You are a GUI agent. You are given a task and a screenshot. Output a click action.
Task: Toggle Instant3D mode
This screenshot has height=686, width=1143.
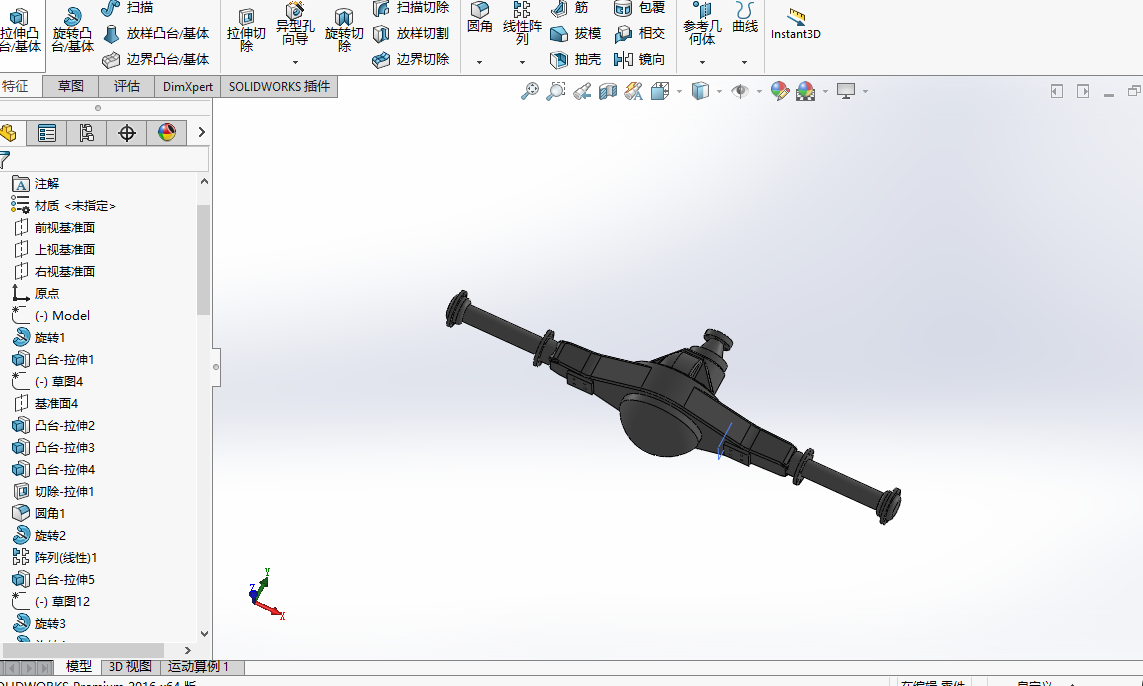[795, 24]
